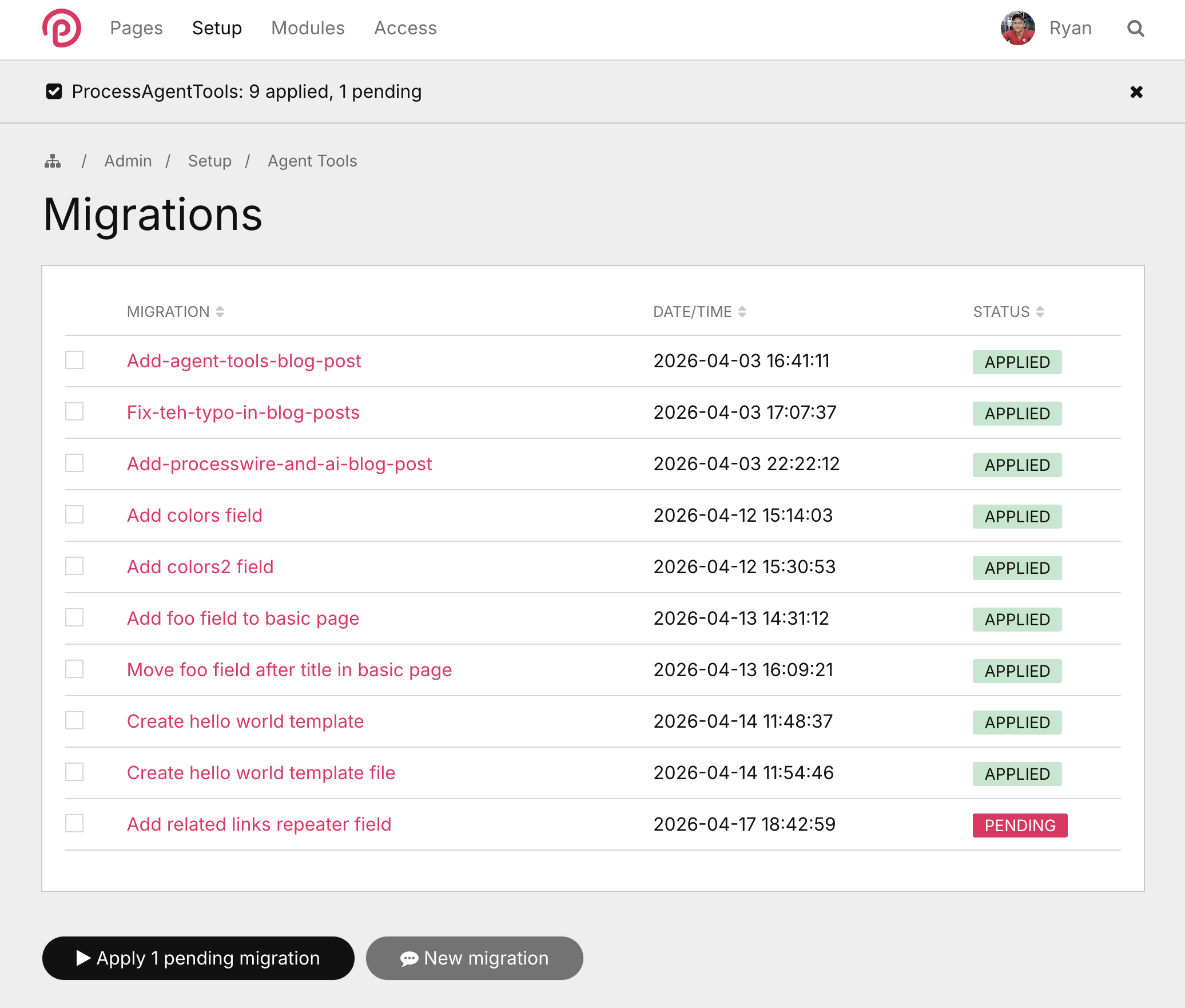The width and height of the screenshot is (1185, 1008).
Task: Open Fix-teh-typo-in-blog-posts migration
Action: point(243,412)
